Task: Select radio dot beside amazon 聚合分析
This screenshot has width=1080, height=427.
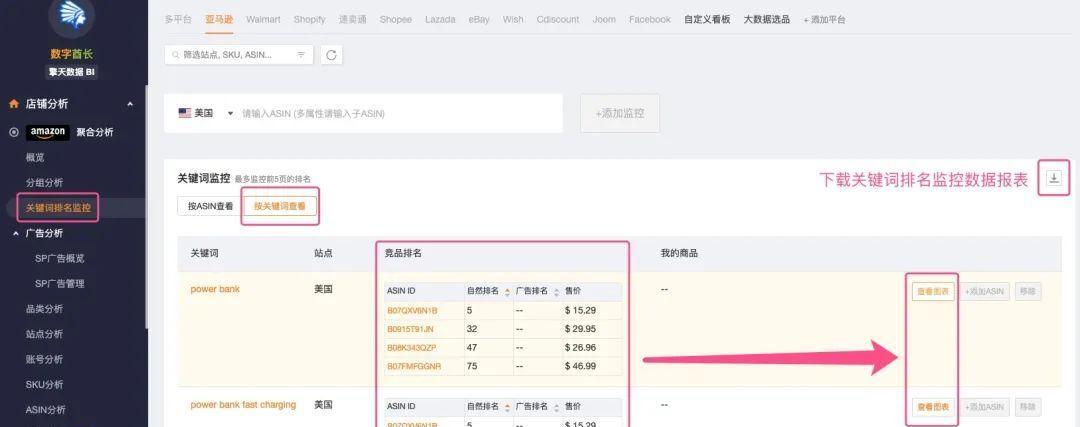Action: coord(13,132)
